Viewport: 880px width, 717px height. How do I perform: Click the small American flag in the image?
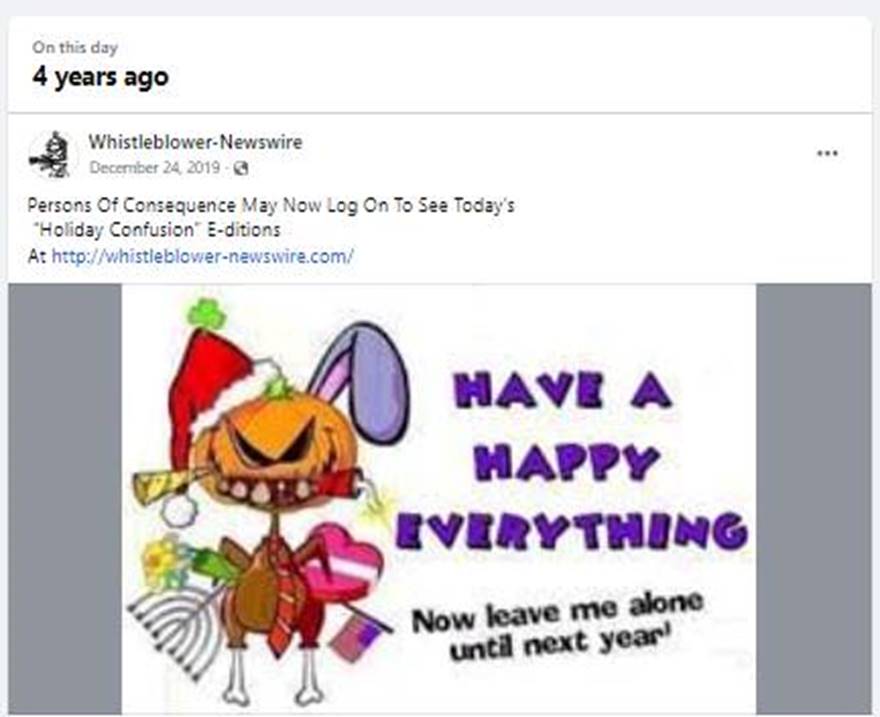pyautogui.click(x=354, y=638)
